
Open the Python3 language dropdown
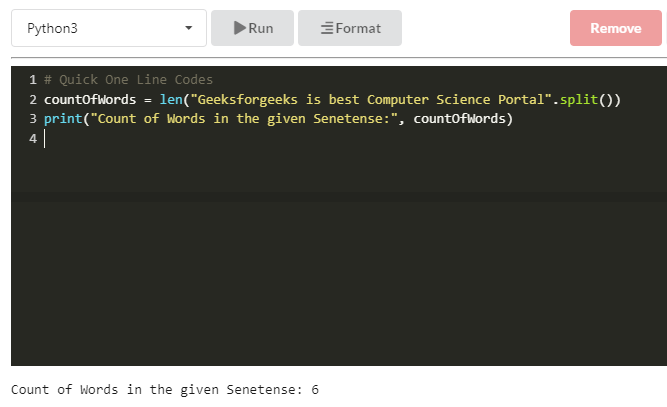pyautogui.click(x=108, y=28)
